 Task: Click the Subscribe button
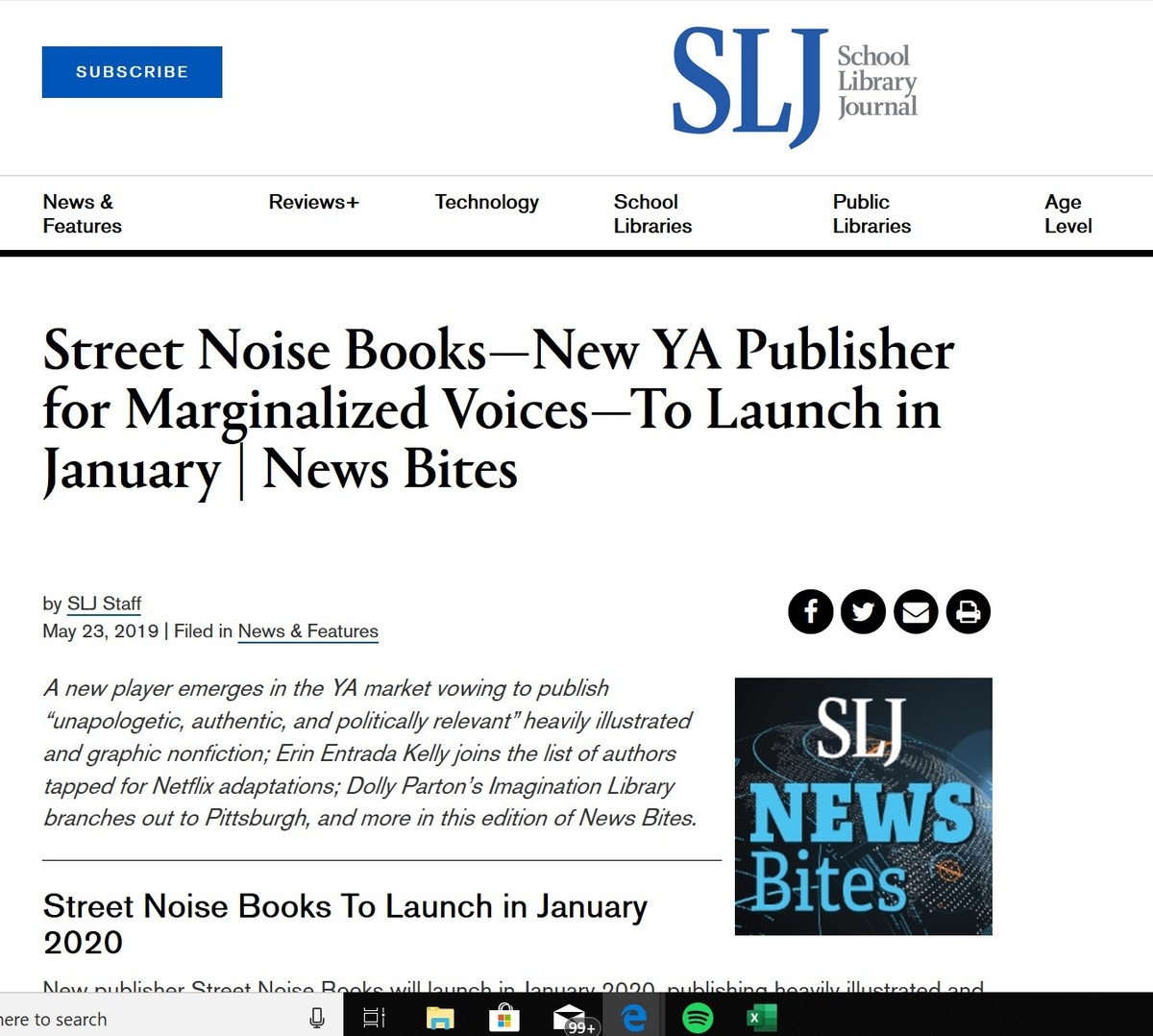point(132,72)
